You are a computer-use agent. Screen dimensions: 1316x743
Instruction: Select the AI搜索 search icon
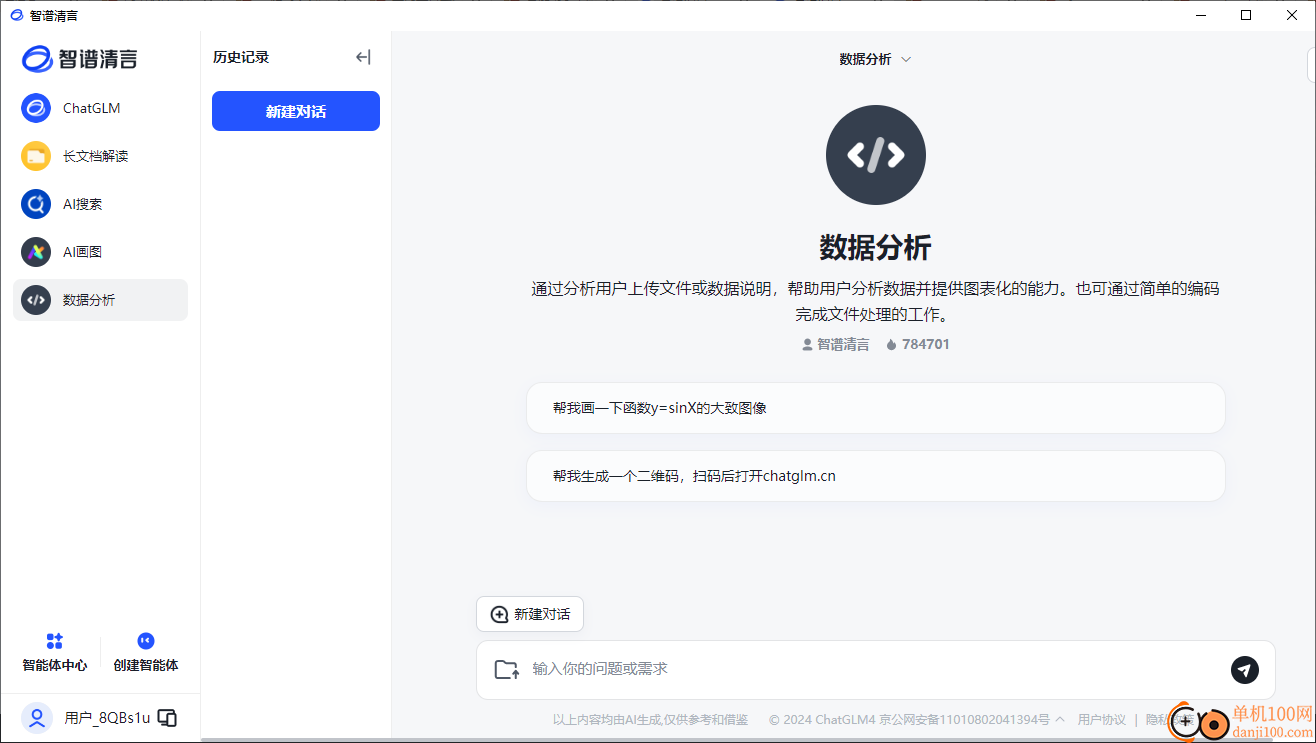[x=36, y=204]
